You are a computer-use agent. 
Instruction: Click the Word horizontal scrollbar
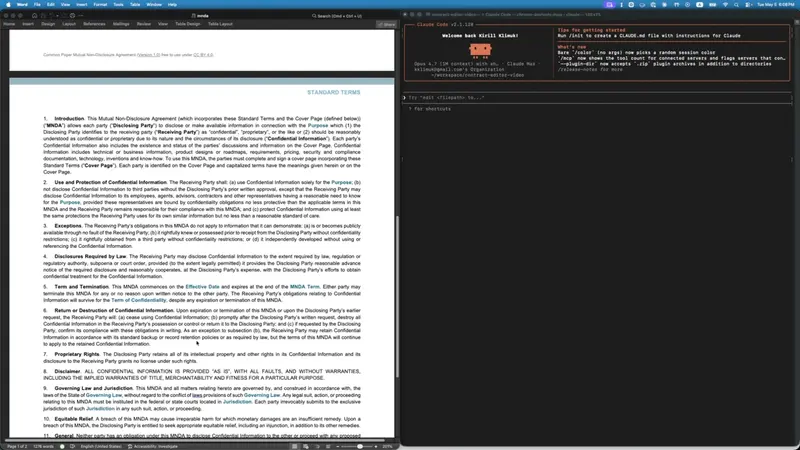[x=194, y=440]
